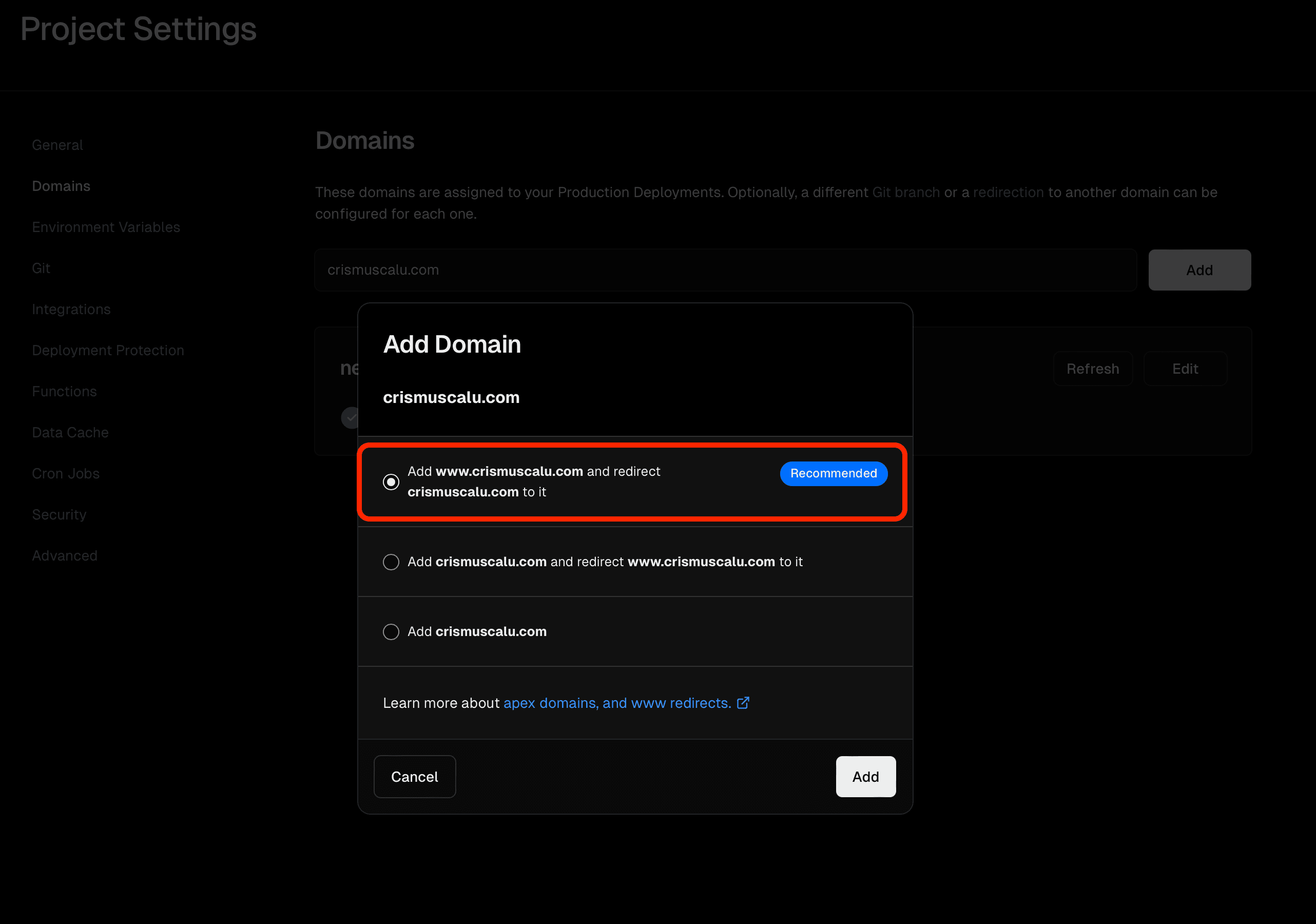Choose the Add crismuscalu.com only option
Viewport: 1316px width, 924px height.
click(x=391, y=632)
